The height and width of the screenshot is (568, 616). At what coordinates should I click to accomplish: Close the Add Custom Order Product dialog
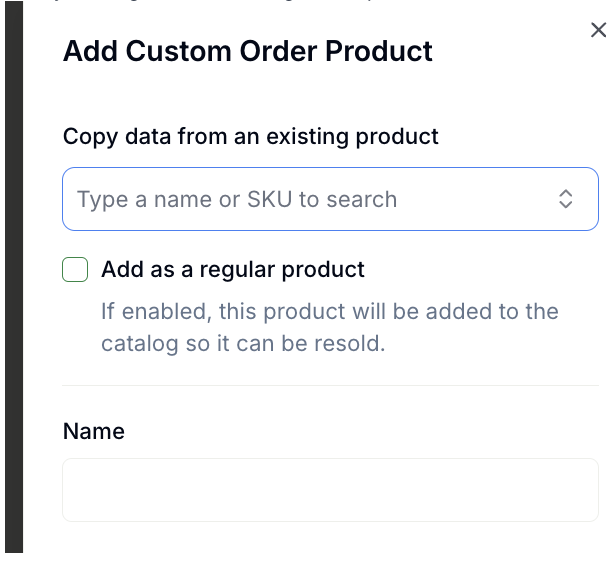click(x=598, y=31)
